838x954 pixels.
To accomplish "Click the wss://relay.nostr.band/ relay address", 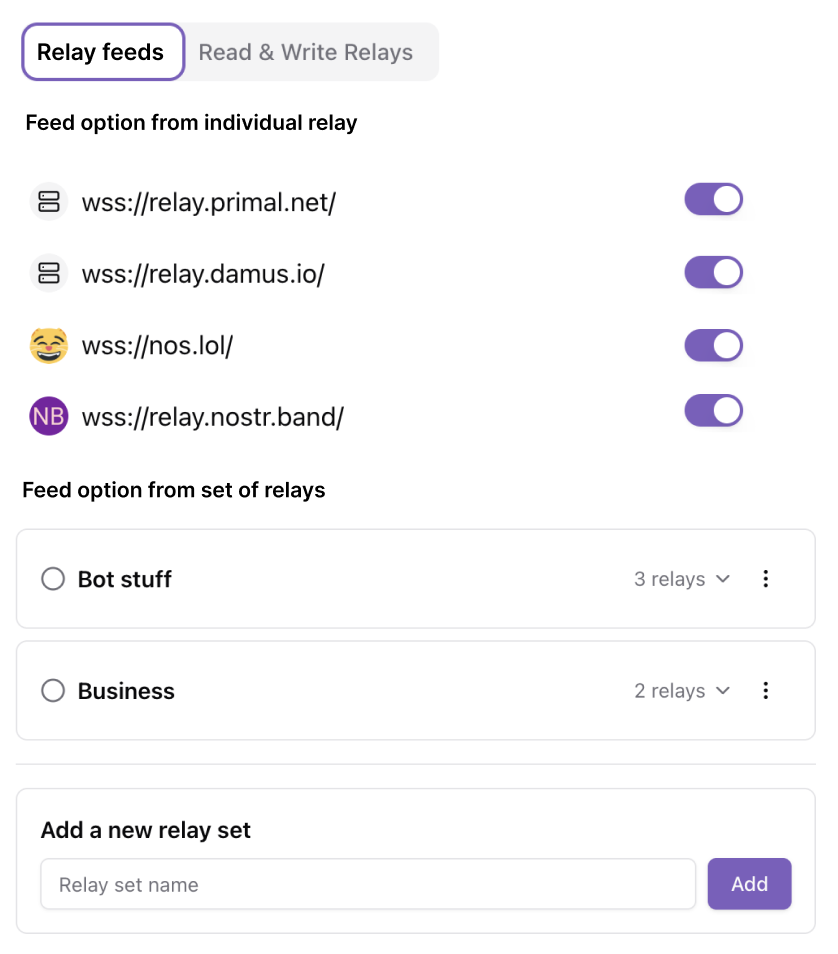I will click(x=213, y=417).
